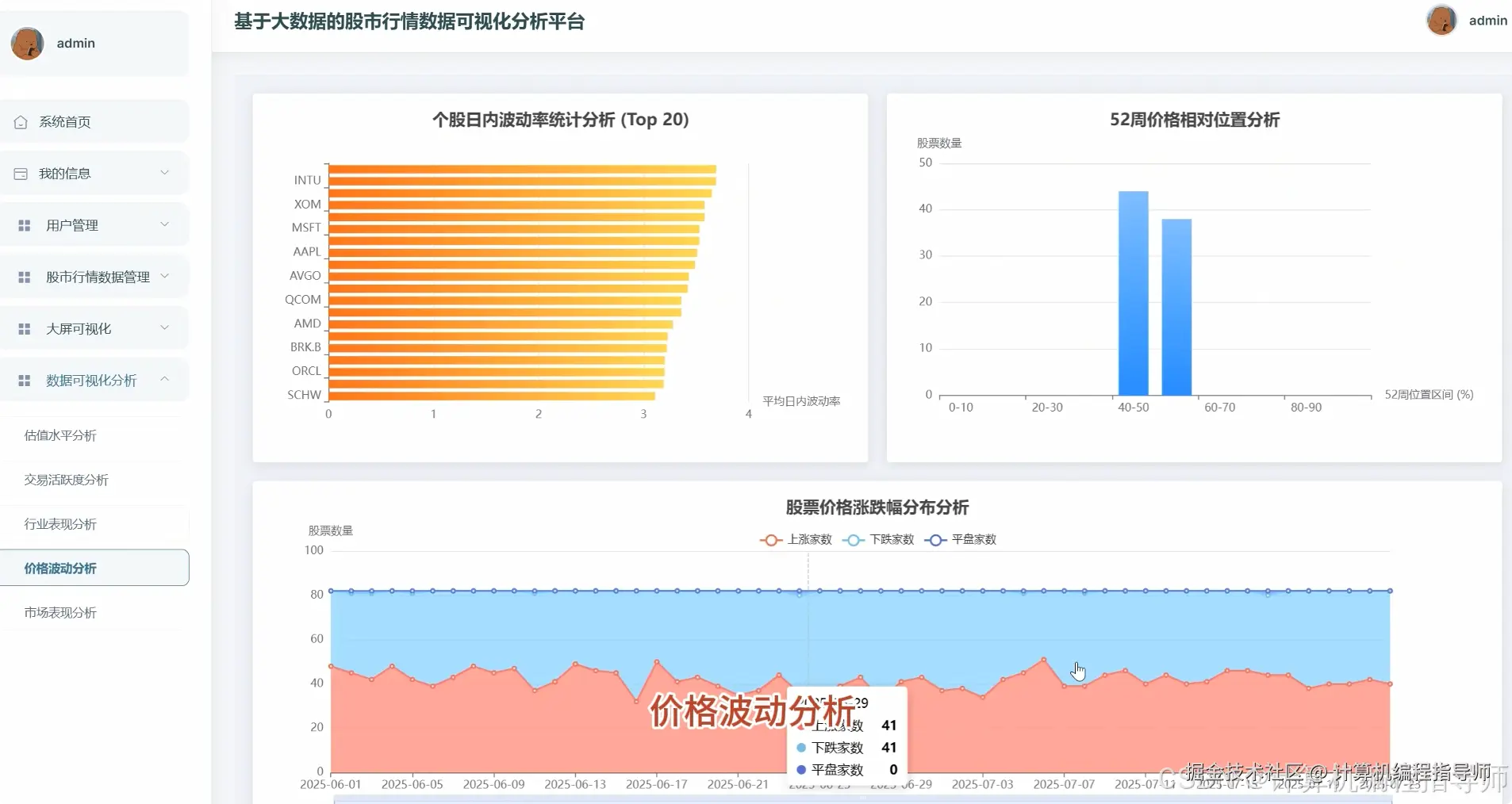Click the AVGO label on volatility chart
The width and height of the screenshot is (1512, 804).
305,276
